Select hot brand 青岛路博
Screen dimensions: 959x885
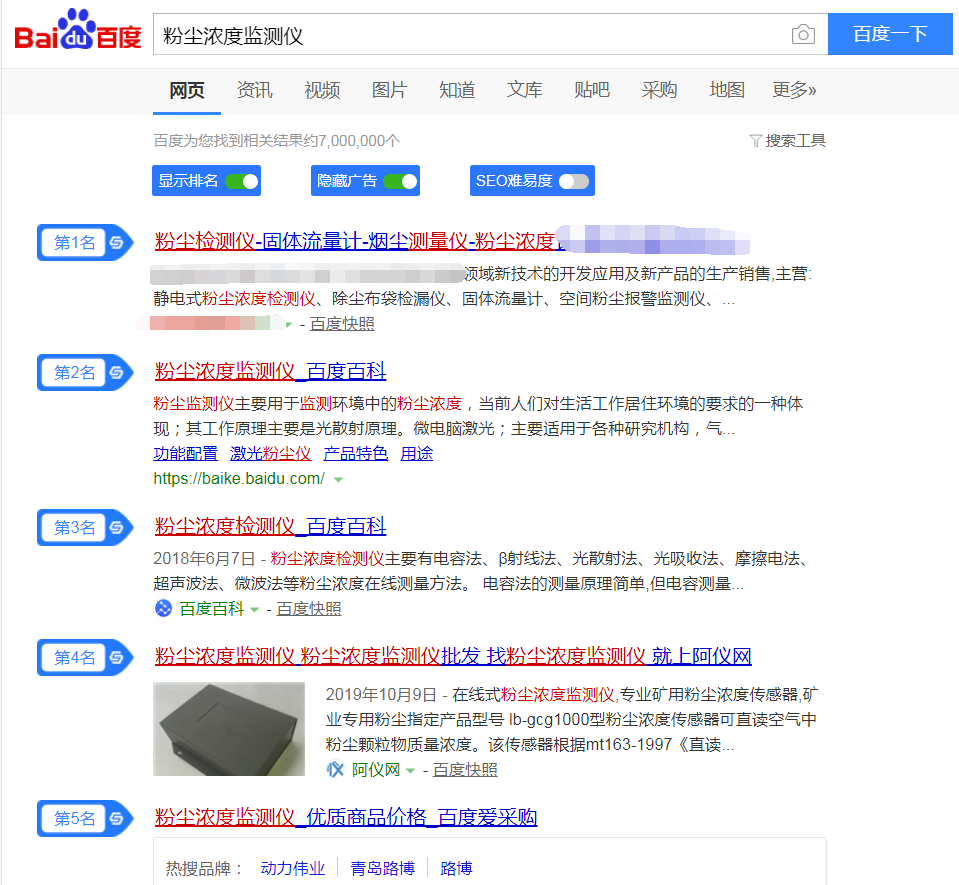tap(383, 869)
